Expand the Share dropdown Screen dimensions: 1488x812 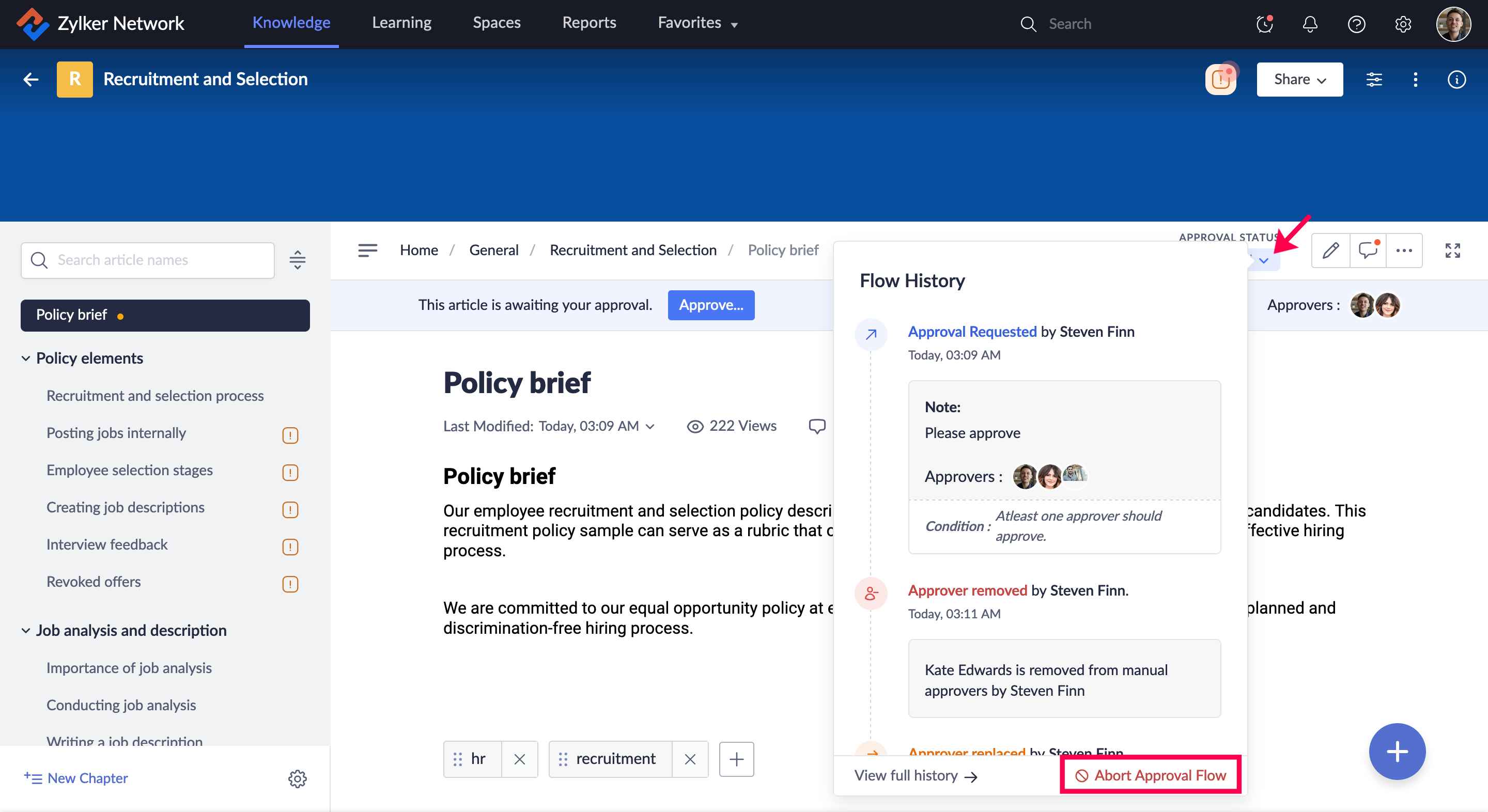(1299, 80)
